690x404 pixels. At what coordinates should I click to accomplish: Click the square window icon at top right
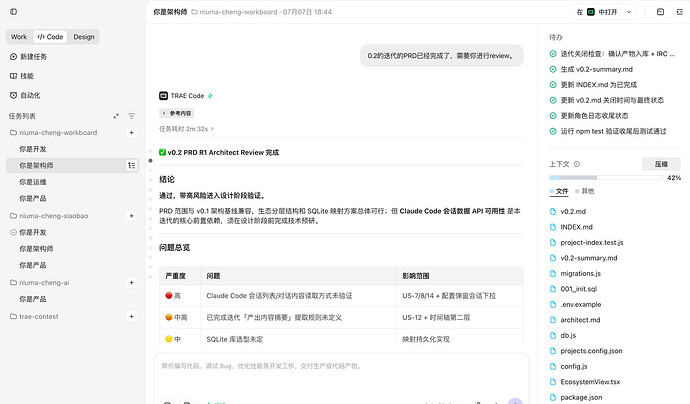660,12
